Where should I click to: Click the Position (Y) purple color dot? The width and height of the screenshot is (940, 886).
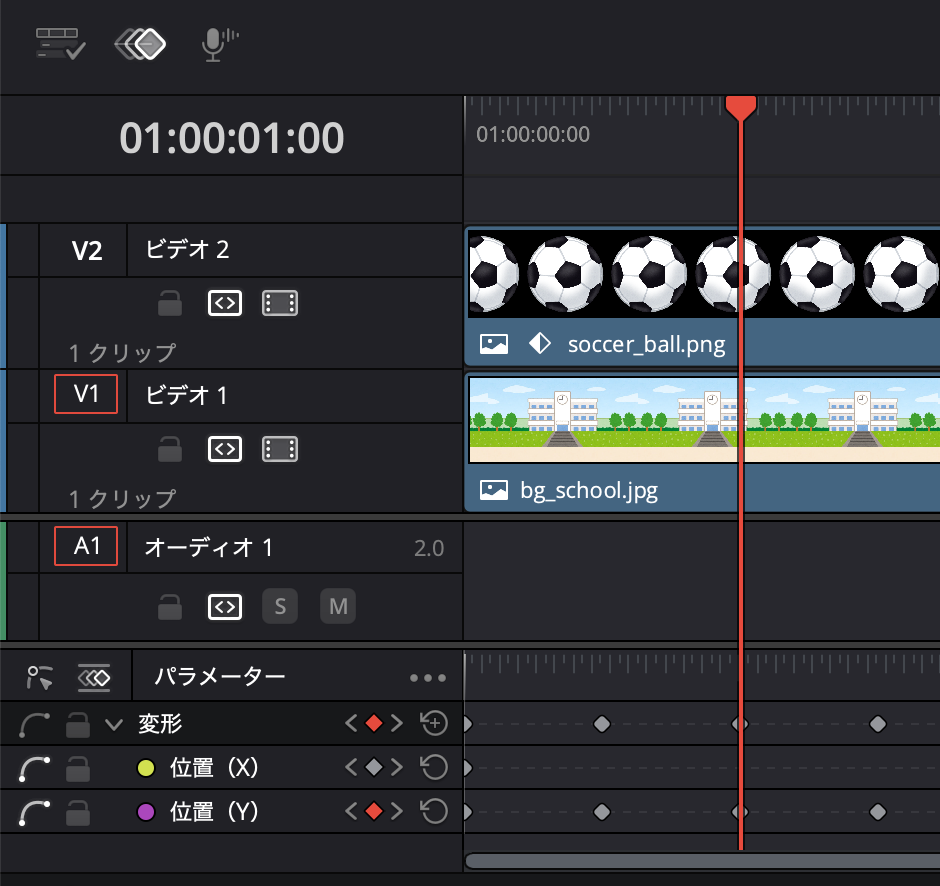tap(145, 812)
